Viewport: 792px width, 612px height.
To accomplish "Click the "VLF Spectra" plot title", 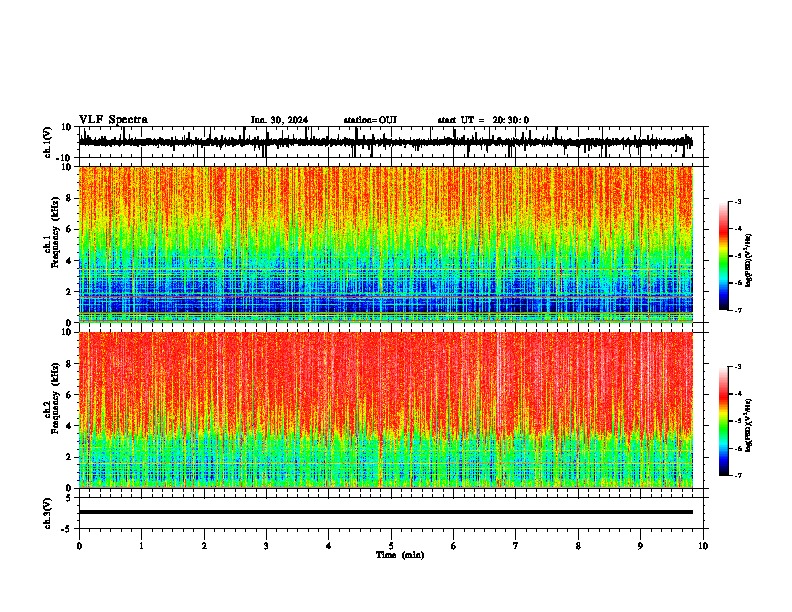I will [113, 120].
